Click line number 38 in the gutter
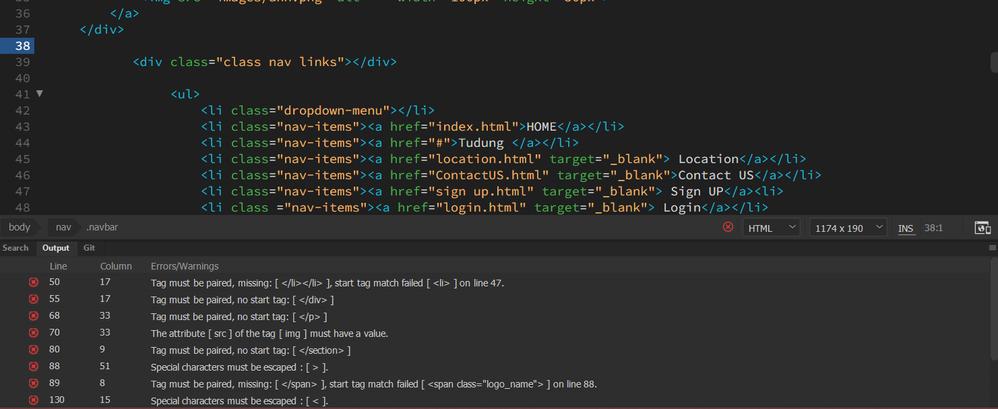The width and height of the screenshot is (998, 409). tap(22, 46)
